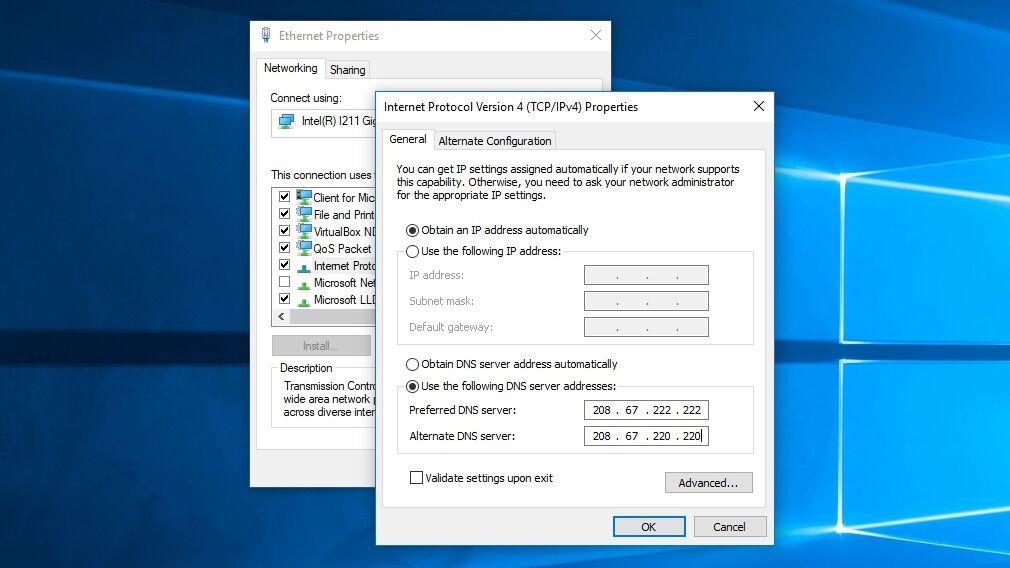Click the QoS Packet Scheduler icon
Viewport: 1010px width, 568px height.
pos(304,247)
